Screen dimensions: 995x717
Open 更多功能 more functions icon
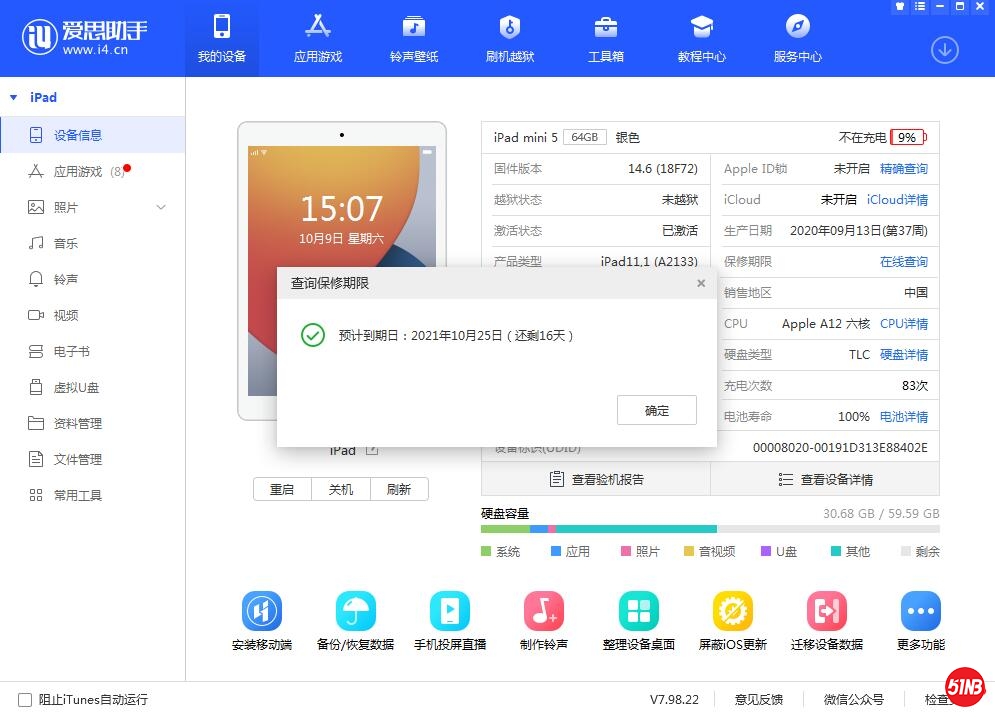(x=920, y=611)
